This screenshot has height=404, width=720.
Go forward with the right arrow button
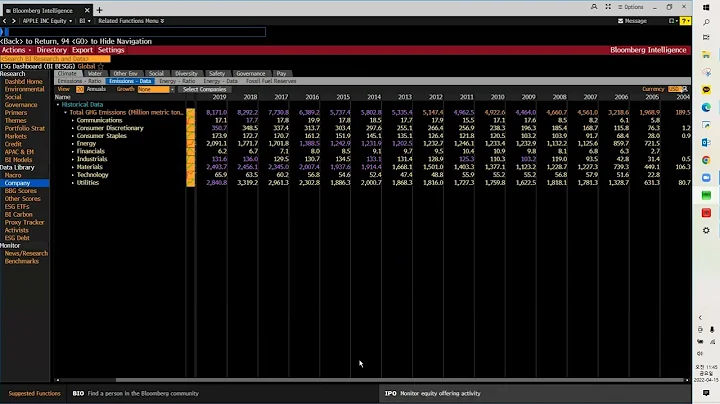14,21
